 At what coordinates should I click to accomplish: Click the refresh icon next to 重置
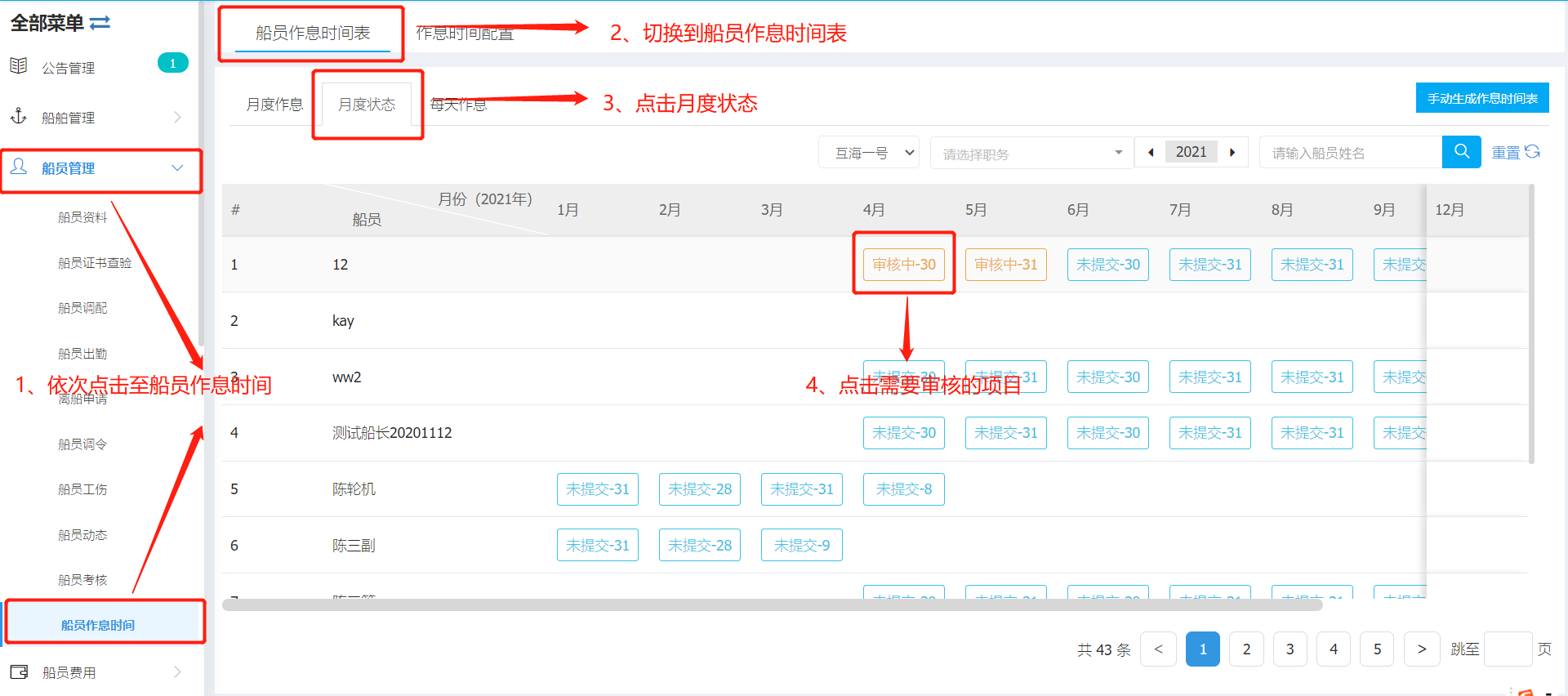[1532, 152]
